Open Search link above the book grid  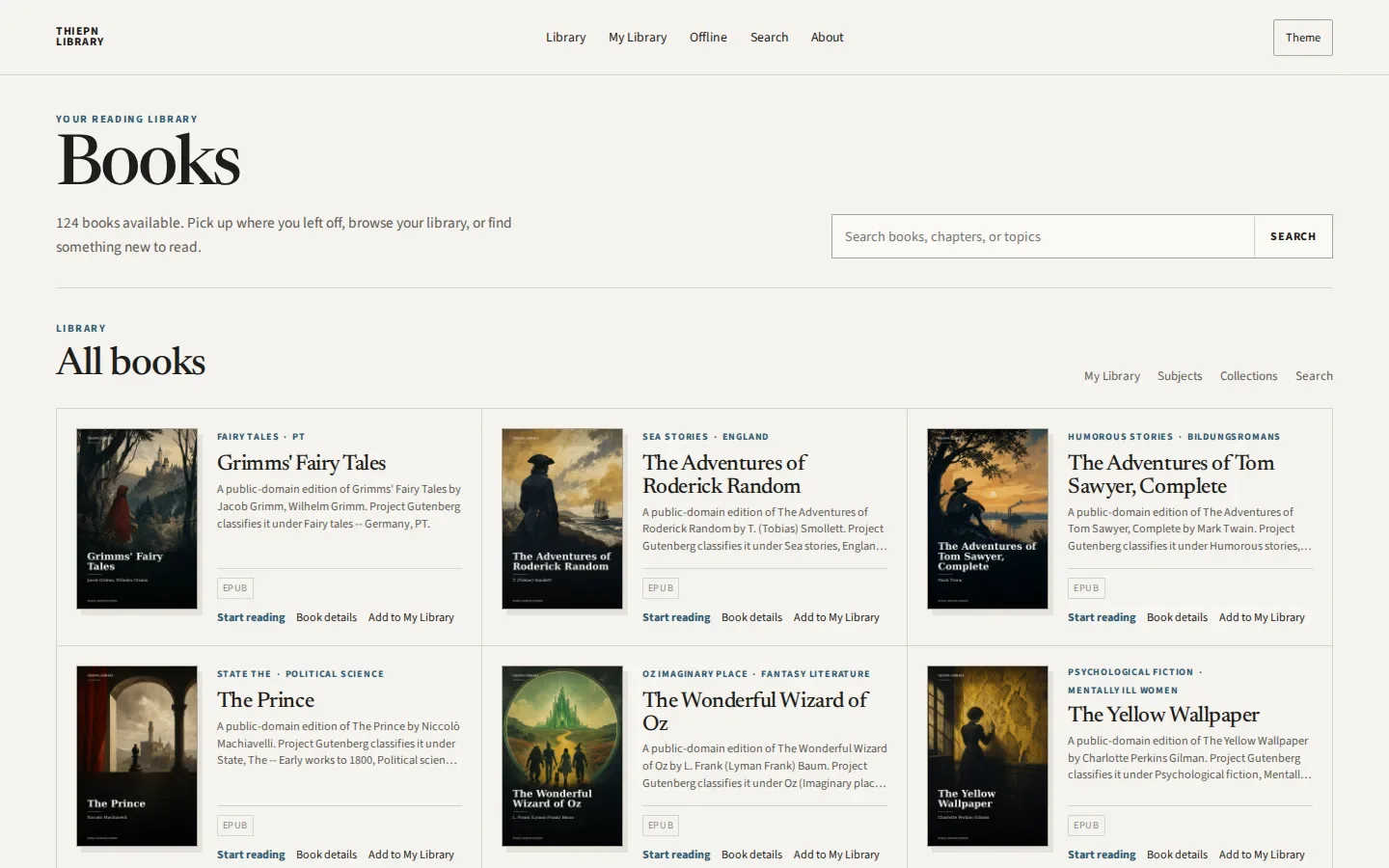(1314, 376)
